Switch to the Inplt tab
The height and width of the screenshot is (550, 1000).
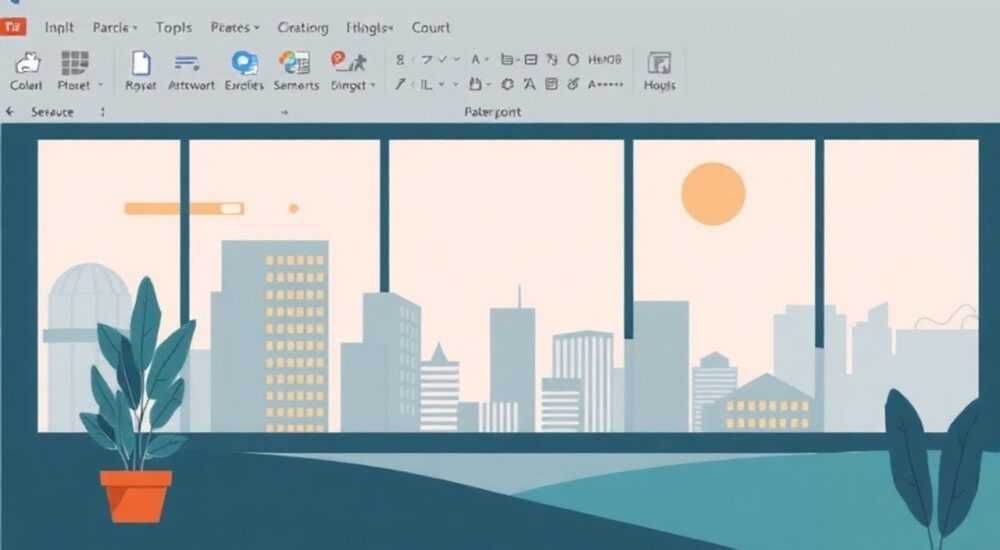tap(59, 27)
